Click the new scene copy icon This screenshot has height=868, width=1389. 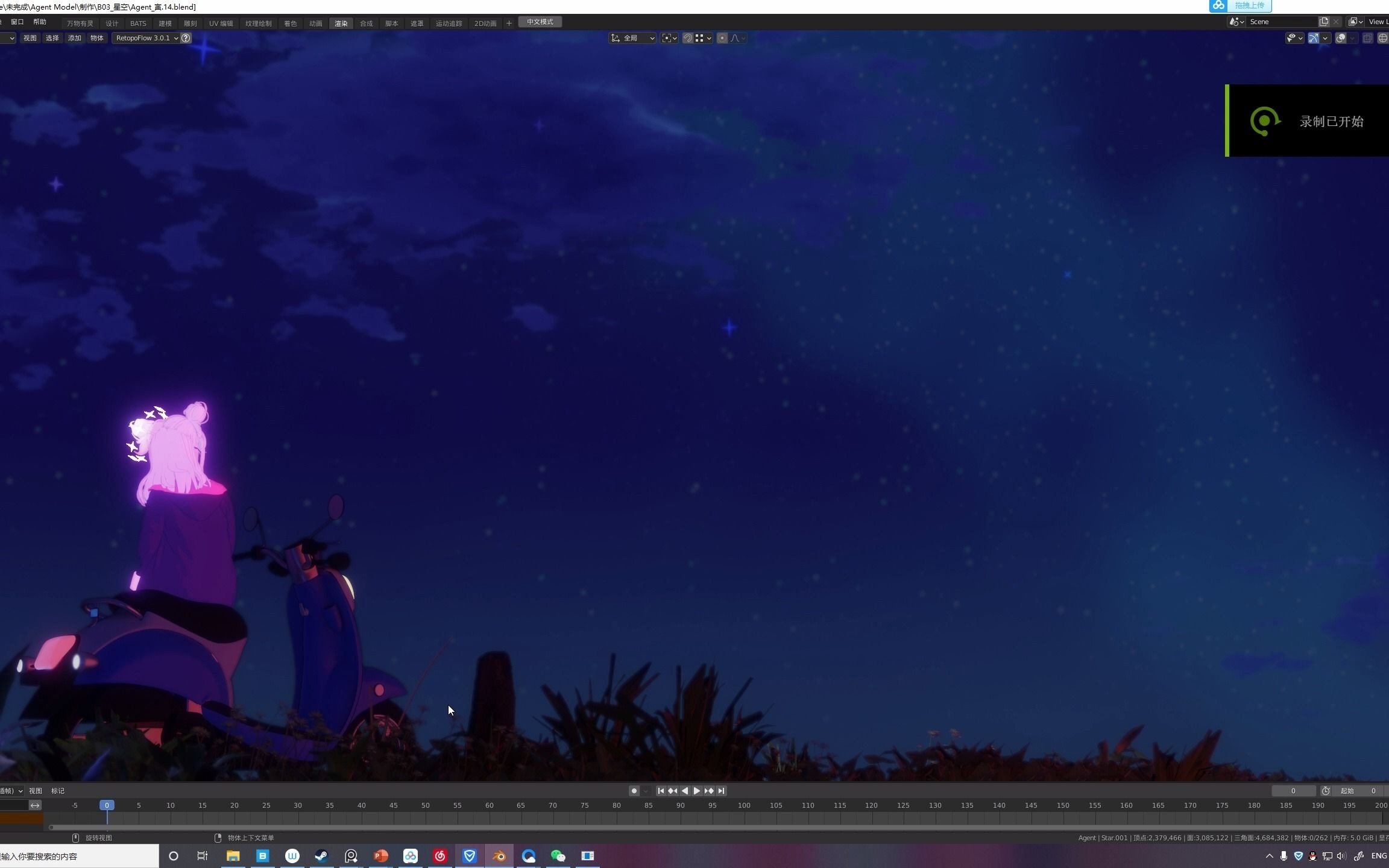(1324, 22)
